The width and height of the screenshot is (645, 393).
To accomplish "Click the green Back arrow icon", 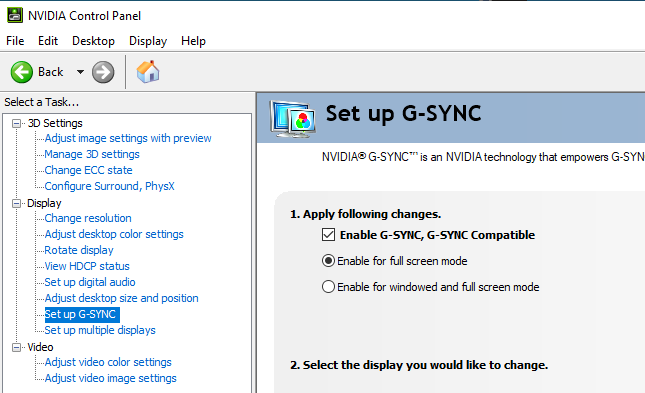I will (21, 72).
